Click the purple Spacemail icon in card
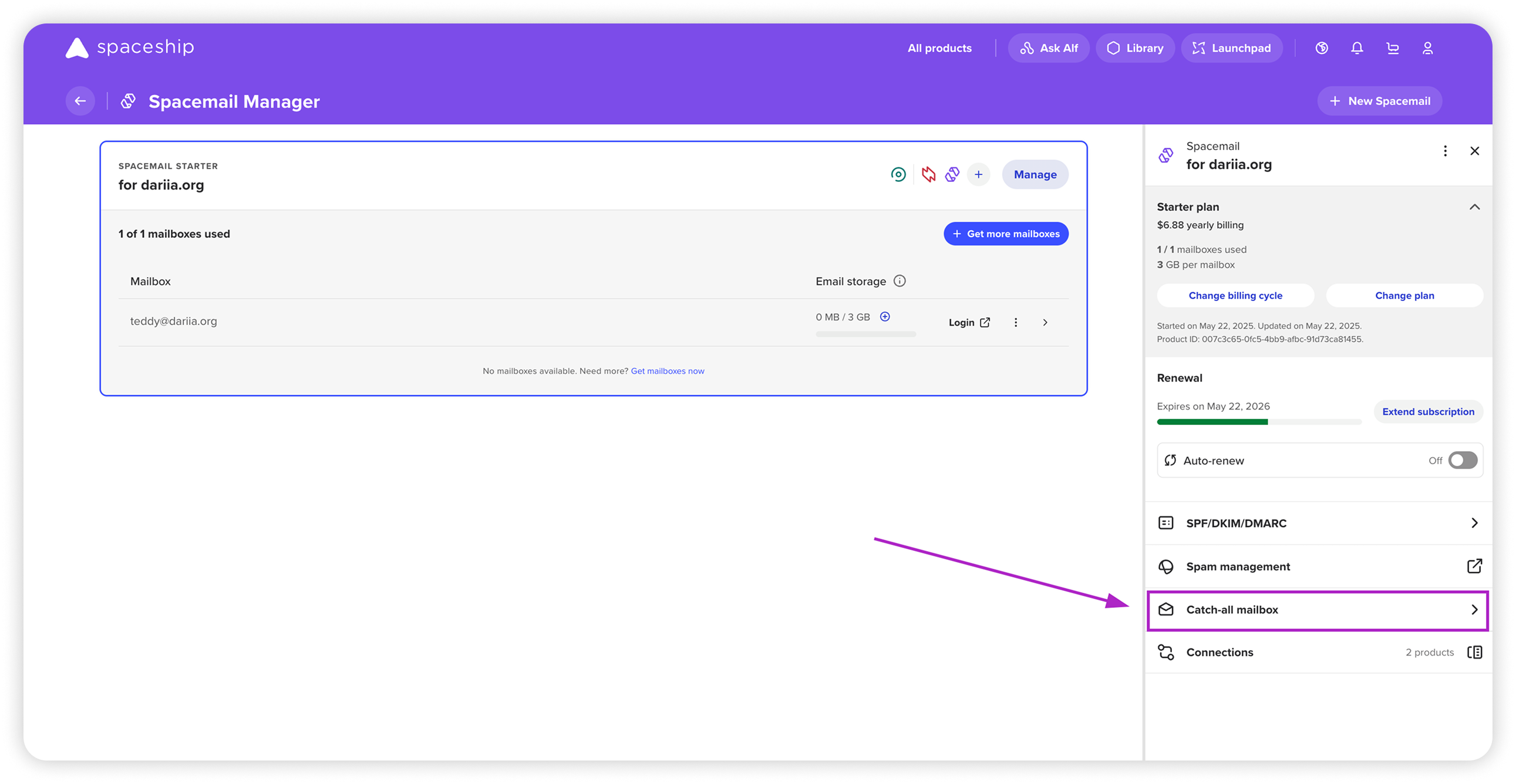The width and height of the screenshot is (1516, 784). [x=952, y=175]
